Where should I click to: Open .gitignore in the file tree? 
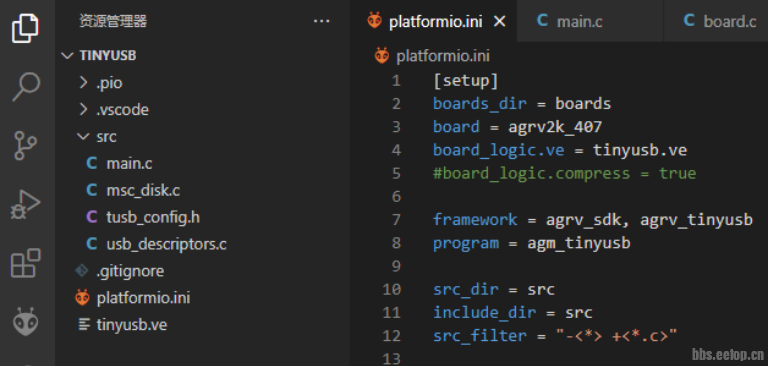tap(130, 271)
